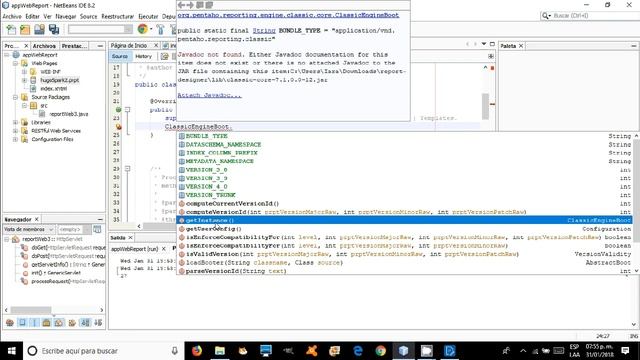Toggle Sort by Source in Navigator

[98, 322]
